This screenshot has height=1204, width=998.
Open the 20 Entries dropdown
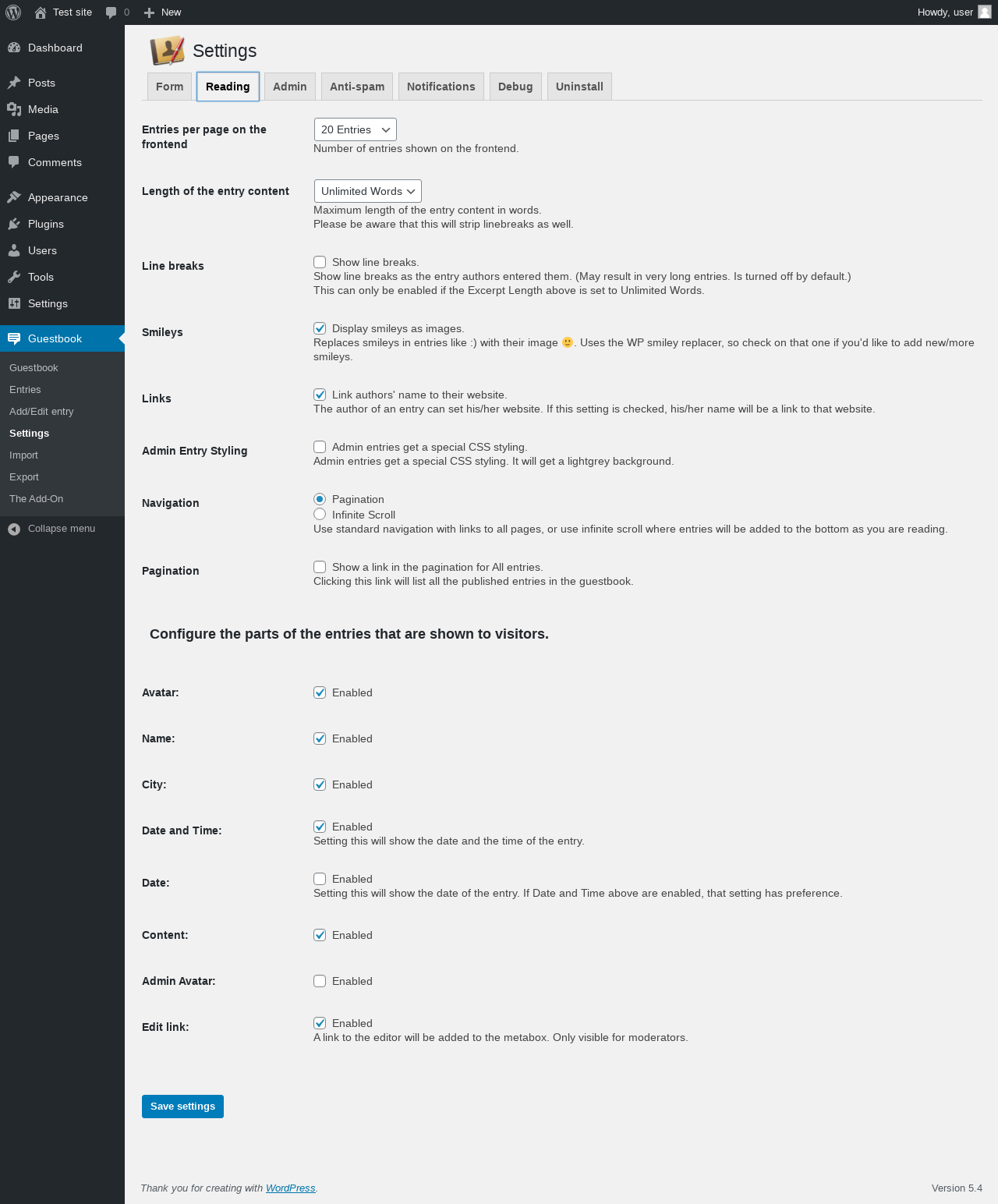pos(356,129)
